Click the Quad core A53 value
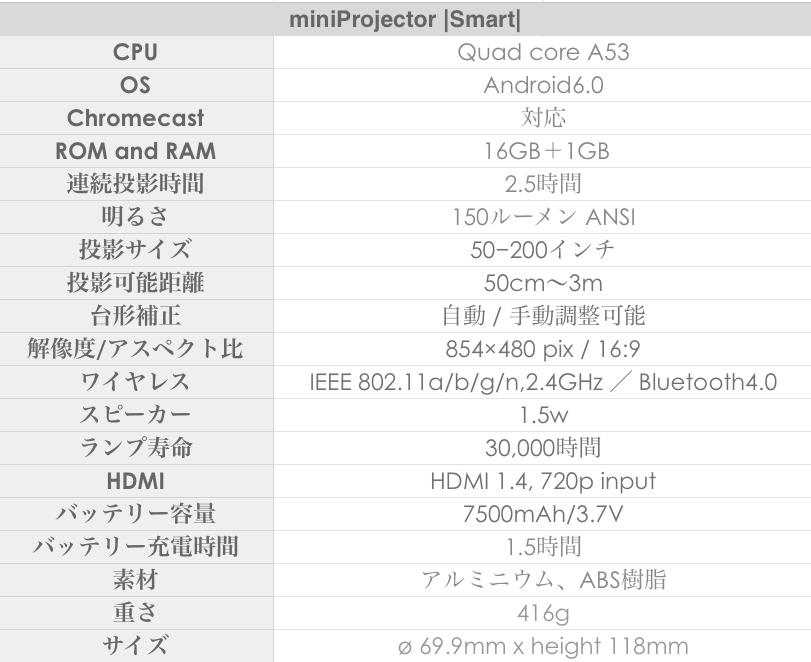The width and height of the screenshot is (811, 662). [x=543, y=52]
